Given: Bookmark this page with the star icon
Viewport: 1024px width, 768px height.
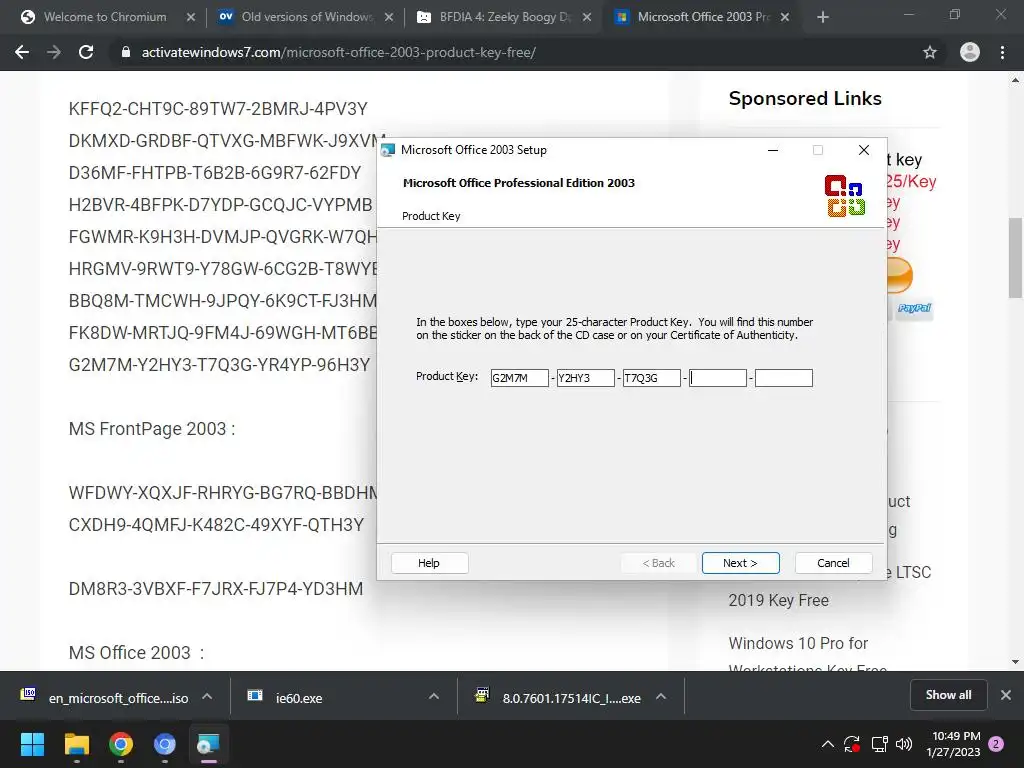Looking at the screenshot, I should (x=930, y=52).
